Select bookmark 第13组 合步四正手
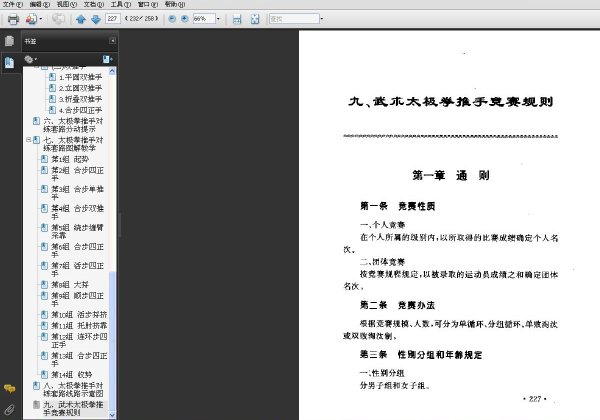 pos(79,360)
